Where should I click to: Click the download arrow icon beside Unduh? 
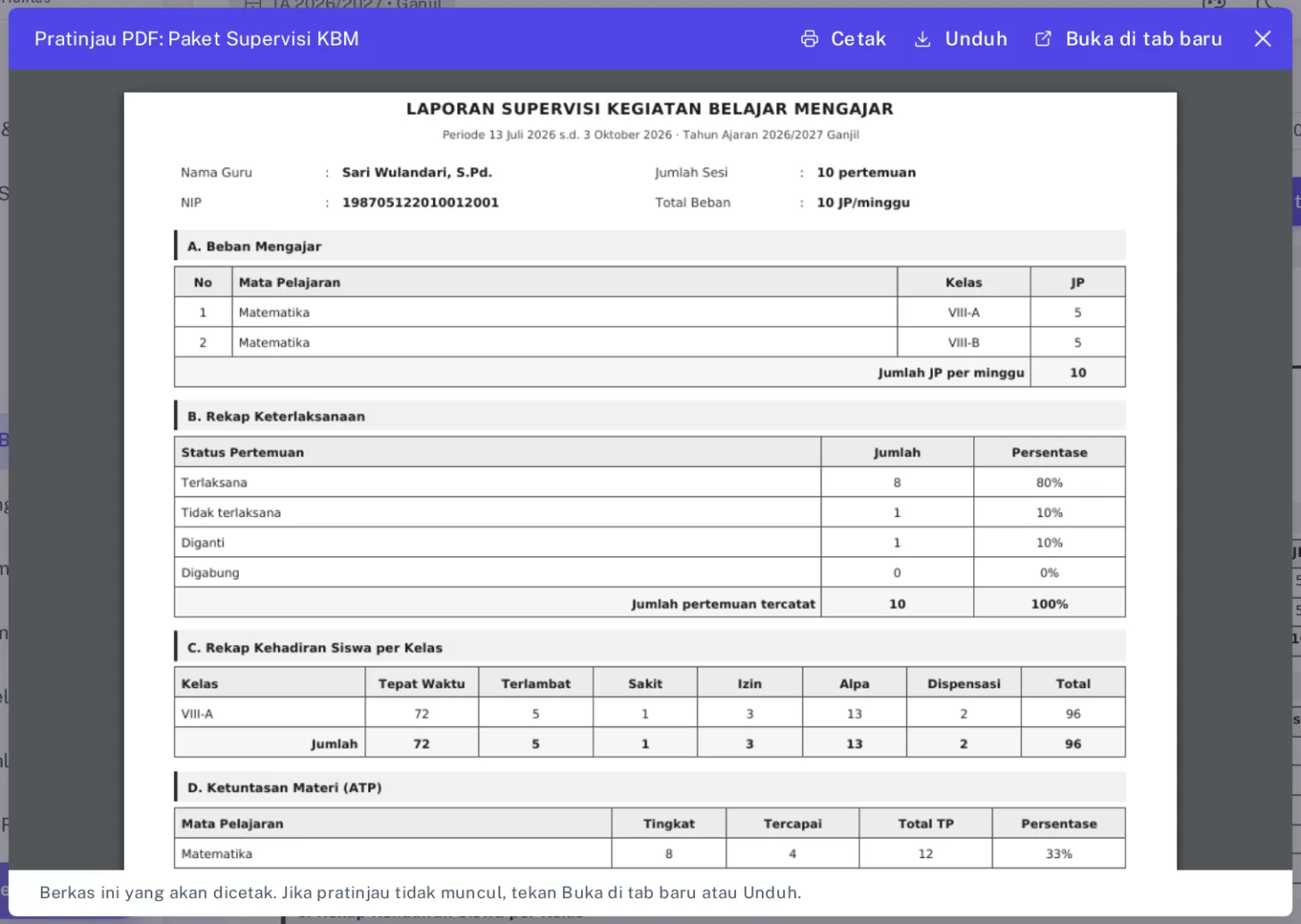click(x=923, y=39)
